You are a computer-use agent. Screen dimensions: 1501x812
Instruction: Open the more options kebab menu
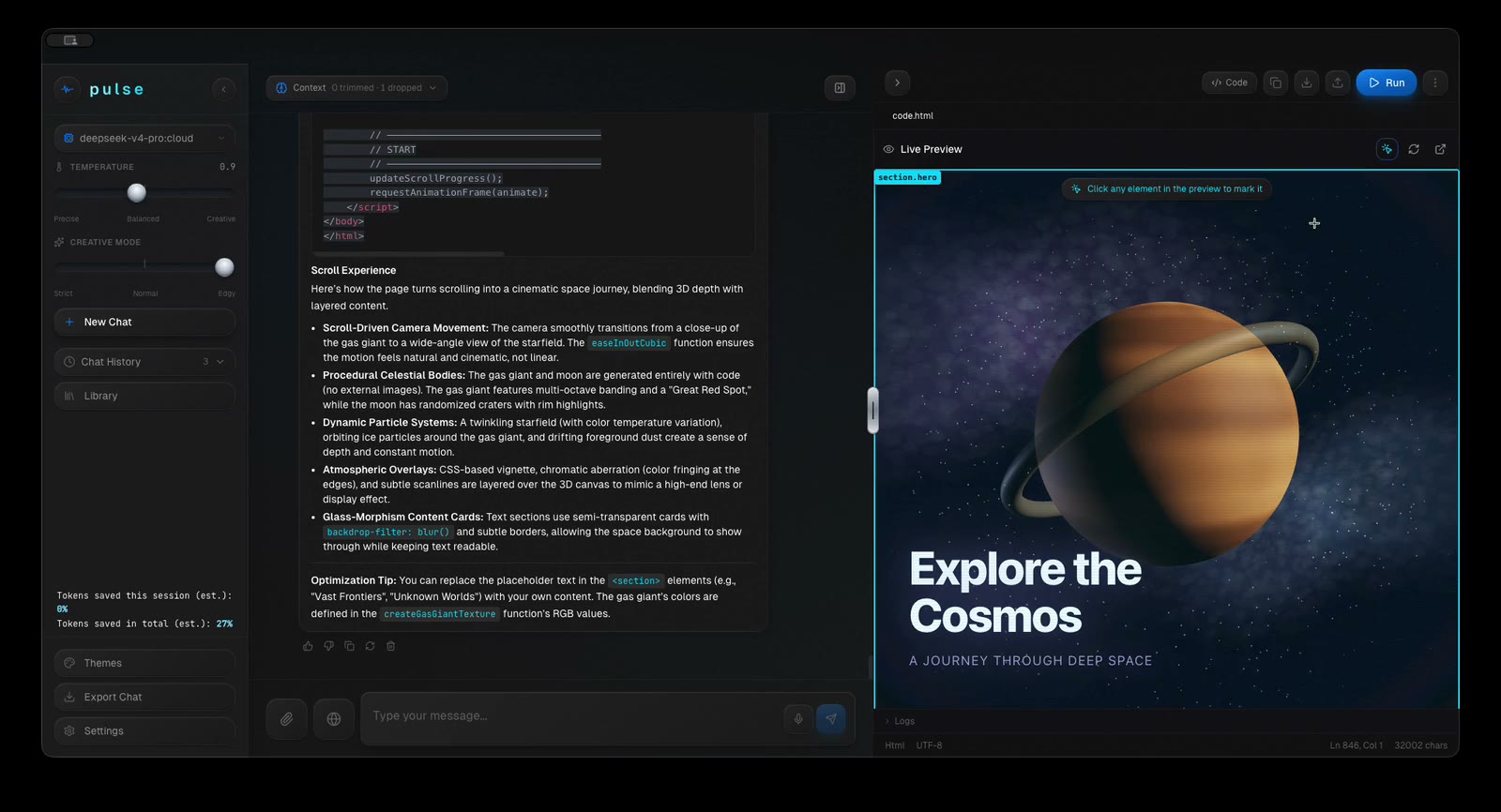coord(1434,83)
